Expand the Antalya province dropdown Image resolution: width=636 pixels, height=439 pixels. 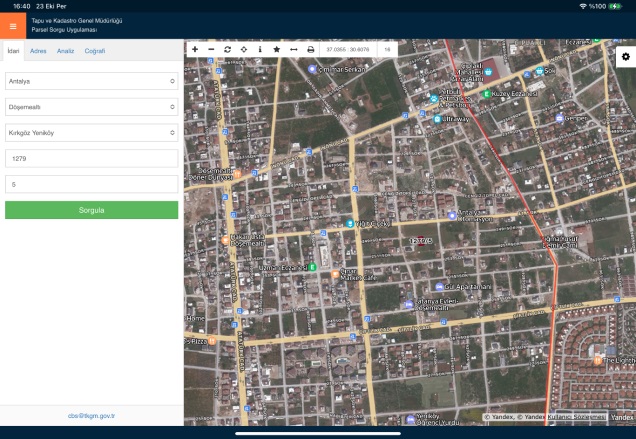(x=91, y=81)
